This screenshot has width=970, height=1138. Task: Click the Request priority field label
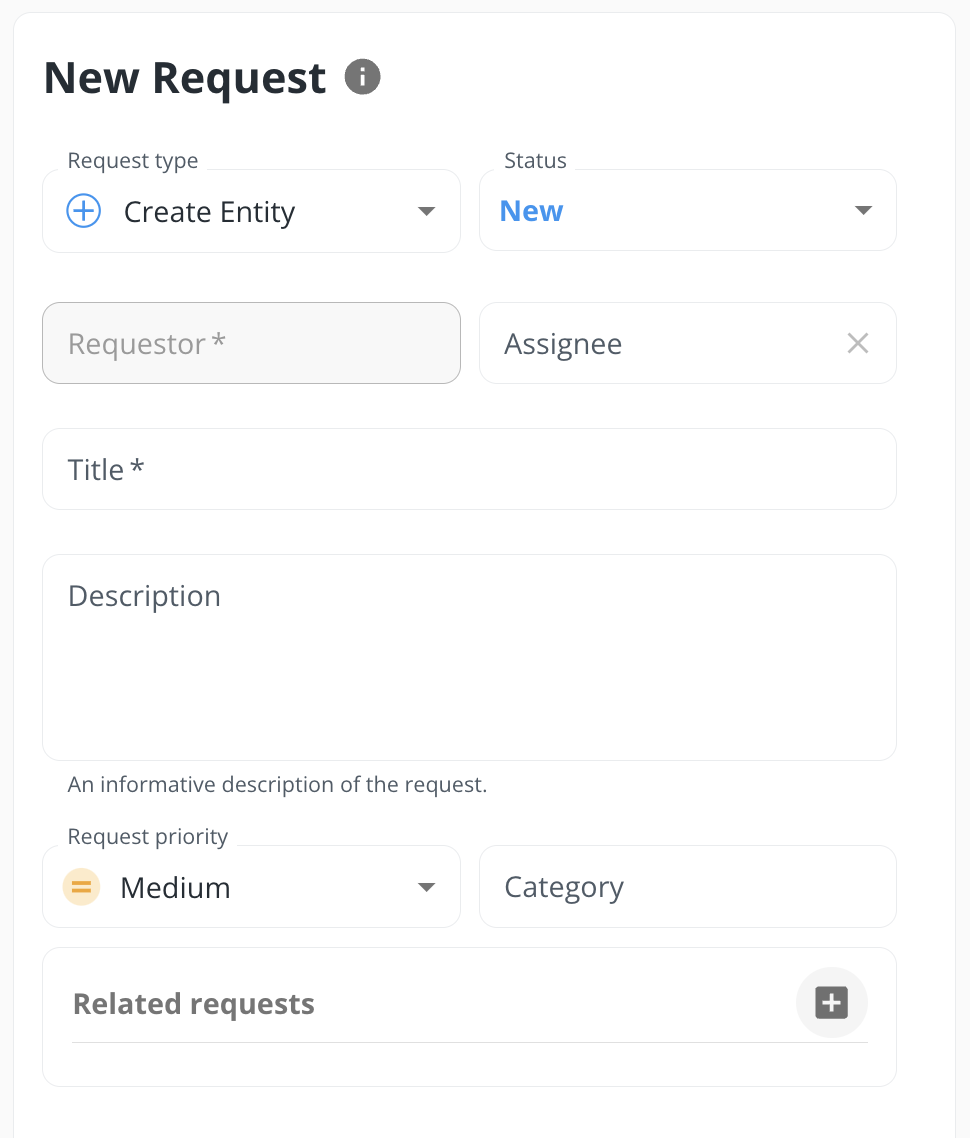tap(148, 837)
